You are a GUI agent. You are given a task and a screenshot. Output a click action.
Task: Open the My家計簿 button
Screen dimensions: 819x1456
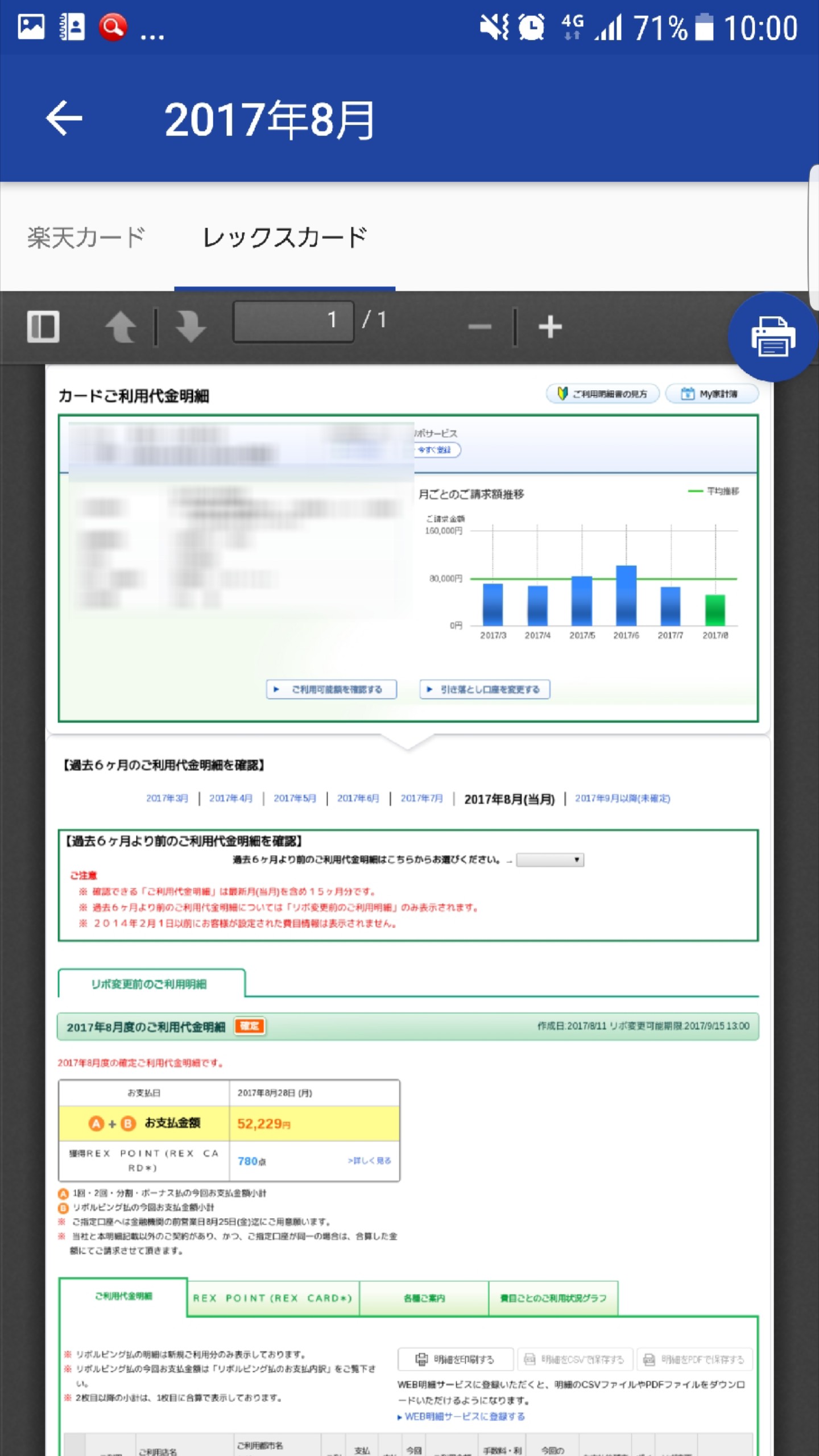click(x=712, y=394)
